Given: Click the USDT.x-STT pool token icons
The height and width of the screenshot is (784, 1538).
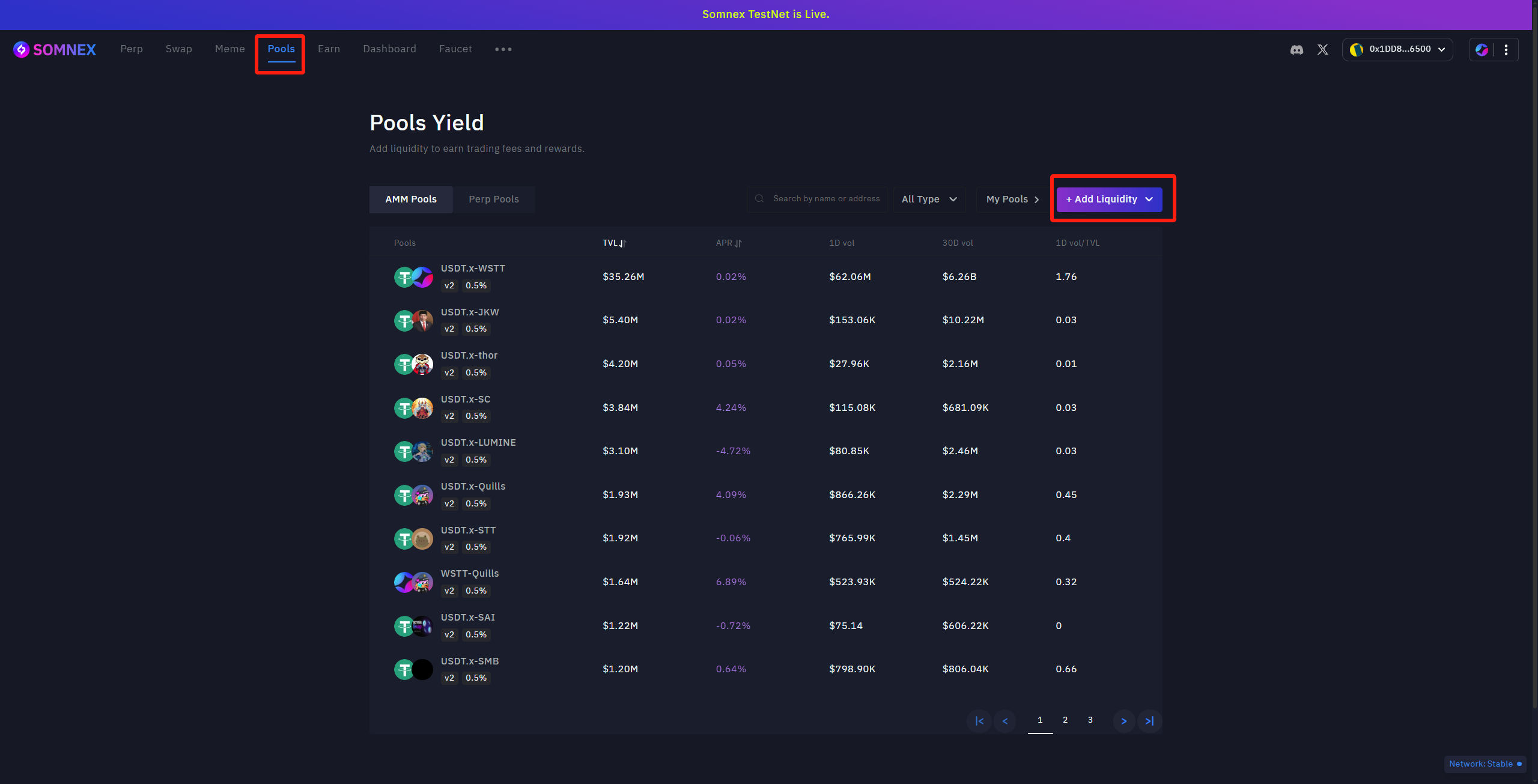Looking at the screenshot, I should coord(413,539).
